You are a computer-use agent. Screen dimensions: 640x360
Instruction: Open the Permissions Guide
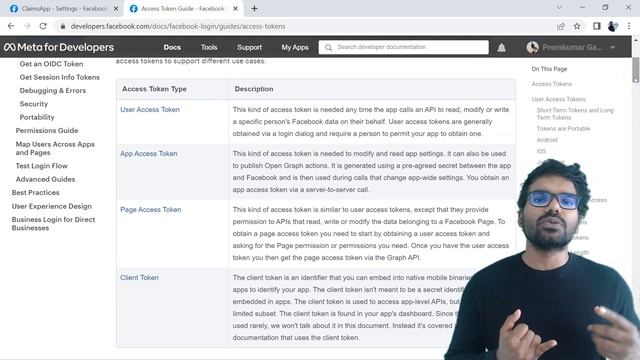point(47,131)
